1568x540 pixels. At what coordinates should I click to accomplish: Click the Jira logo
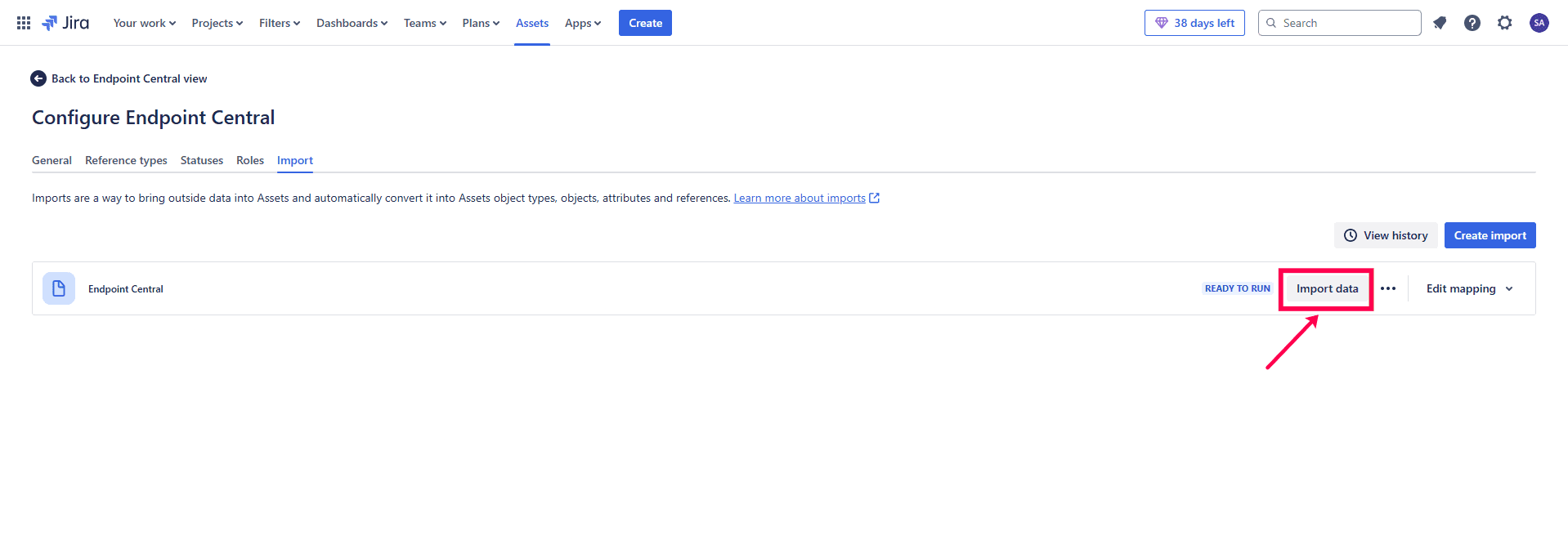[65, 23]
